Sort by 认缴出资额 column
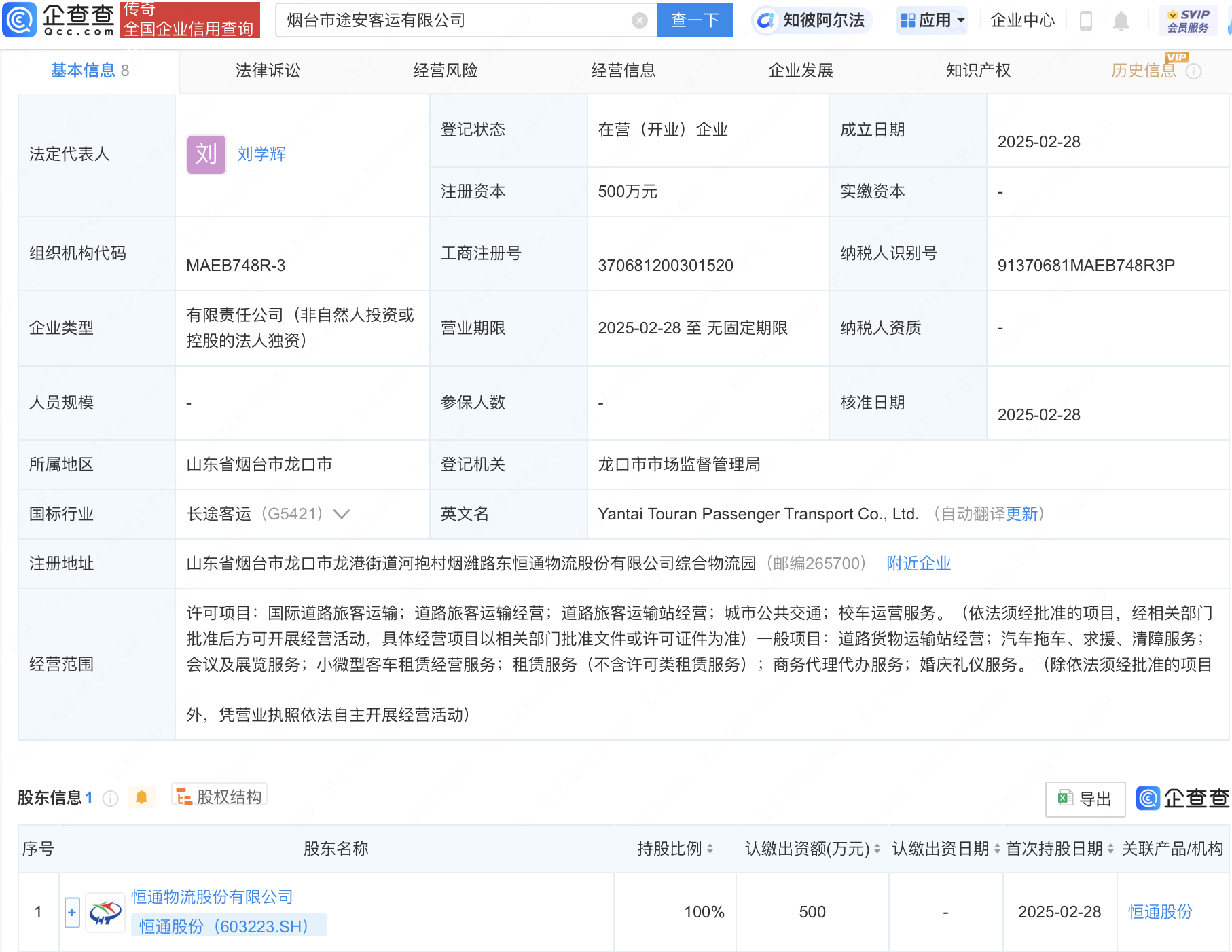 (x=877, y=849)
